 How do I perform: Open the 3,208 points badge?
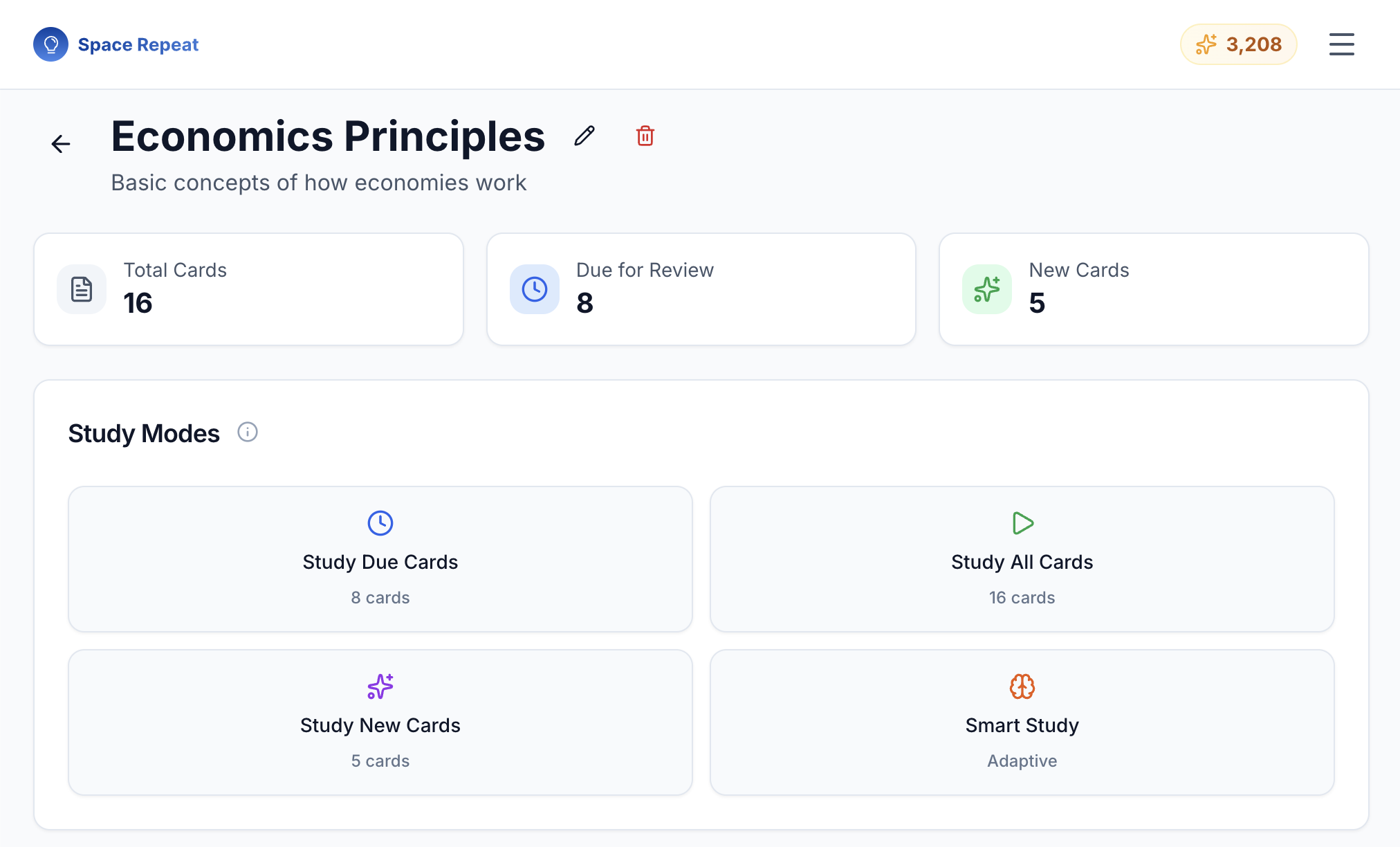pyautogui.click(x=1238, y=44)
